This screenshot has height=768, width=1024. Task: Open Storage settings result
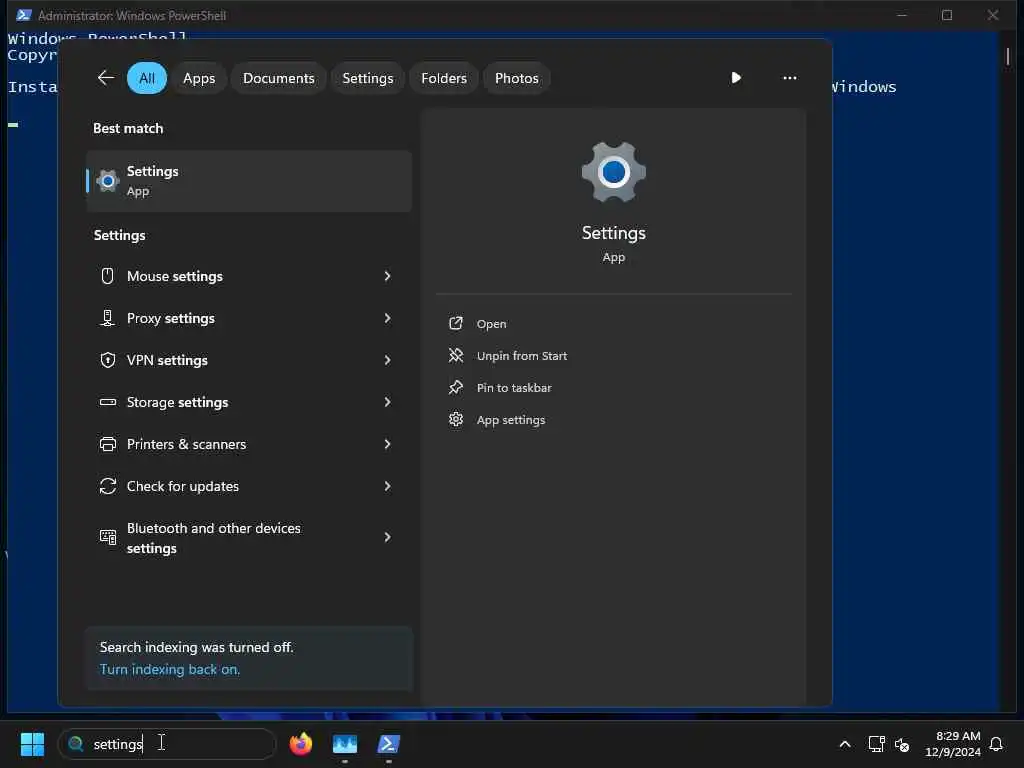coord(249,402)
